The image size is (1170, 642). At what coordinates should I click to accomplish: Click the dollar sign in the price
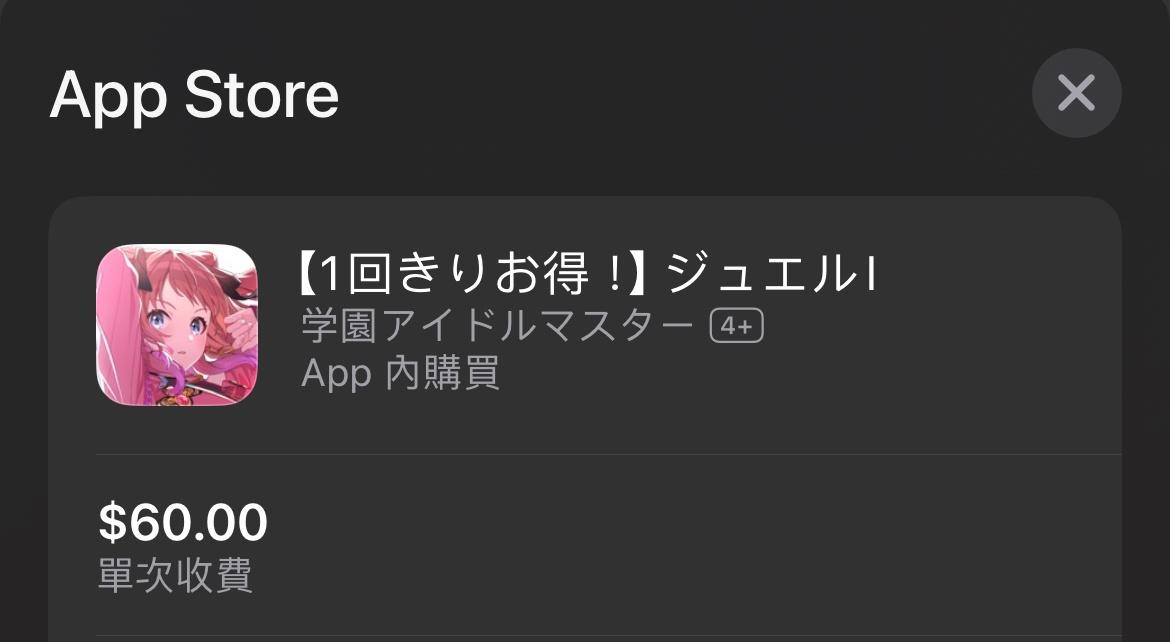click(112, 522)
